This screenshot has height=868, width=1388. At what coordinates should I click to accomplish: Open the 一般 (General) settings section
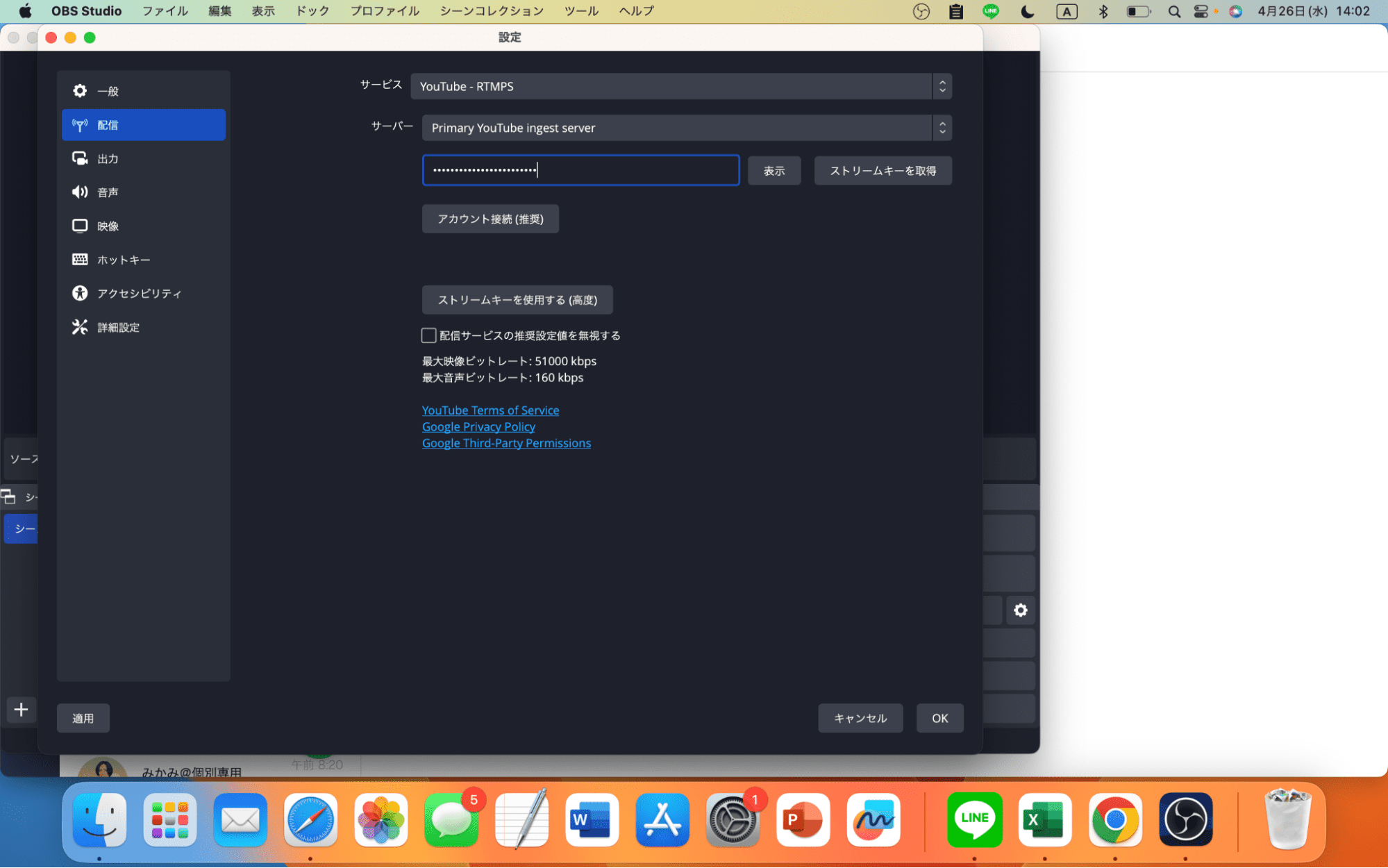(143, 91)
